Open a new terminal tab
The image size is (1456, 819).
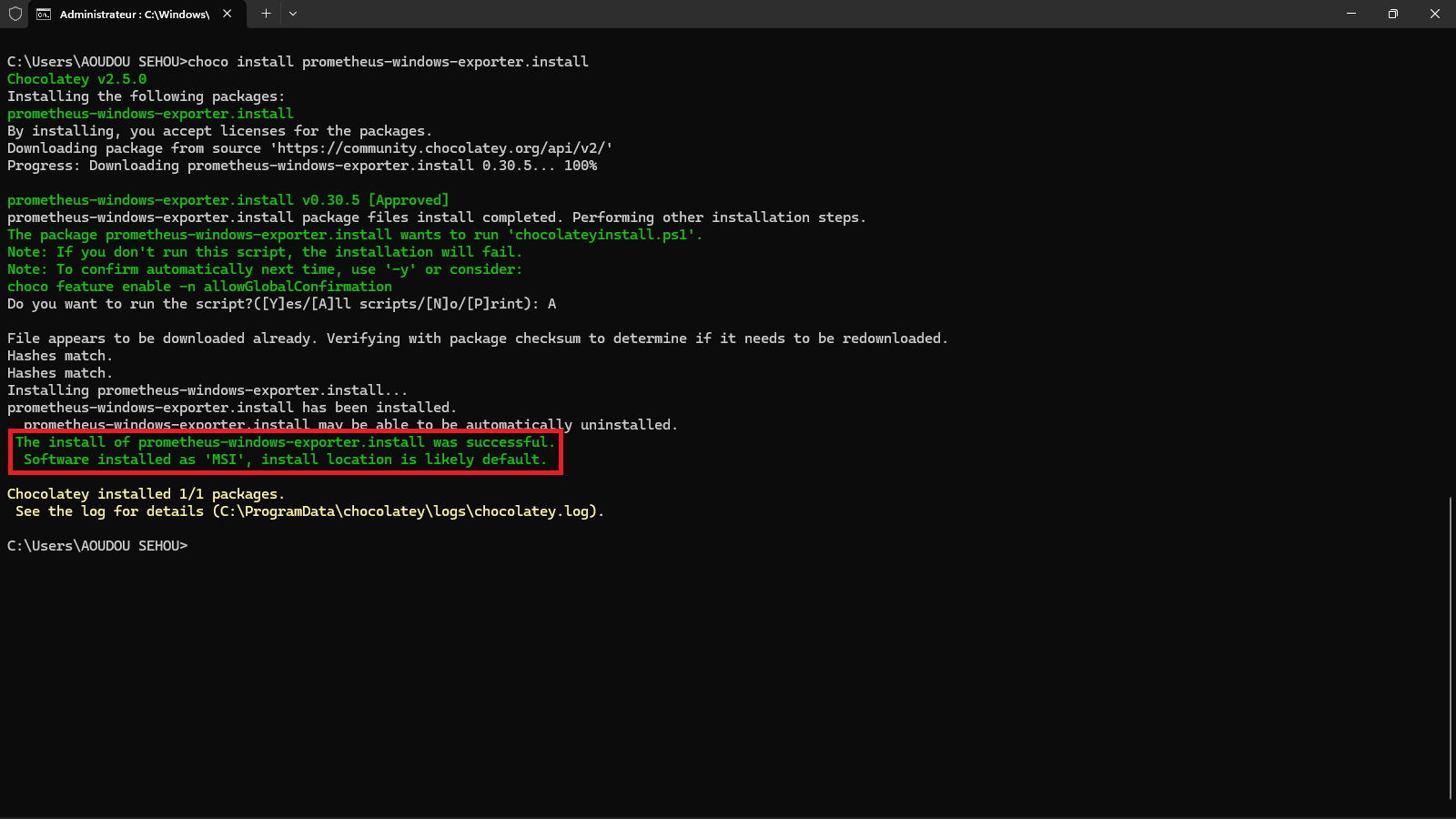(x=266, y=14)
